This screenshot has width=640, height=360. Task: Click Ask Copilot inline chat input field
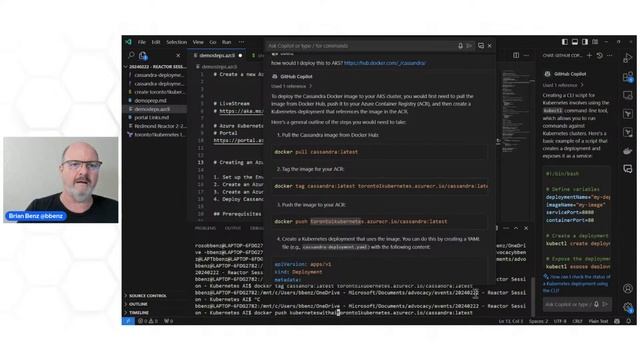[x=361, y=46]
